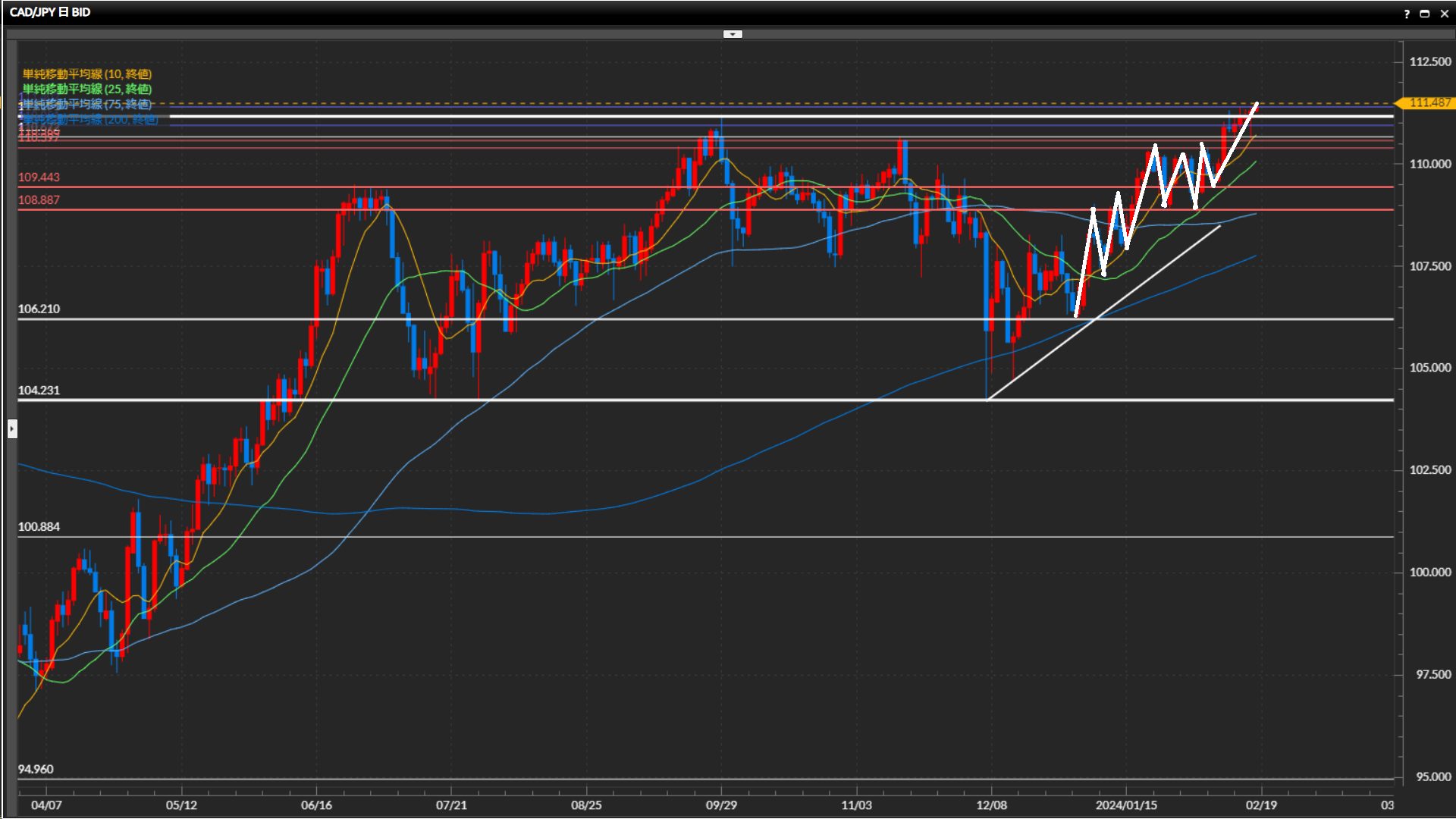Select the 100.884 horizontal line label
This screenshot has width=1456, height=819.
point(39,526)
